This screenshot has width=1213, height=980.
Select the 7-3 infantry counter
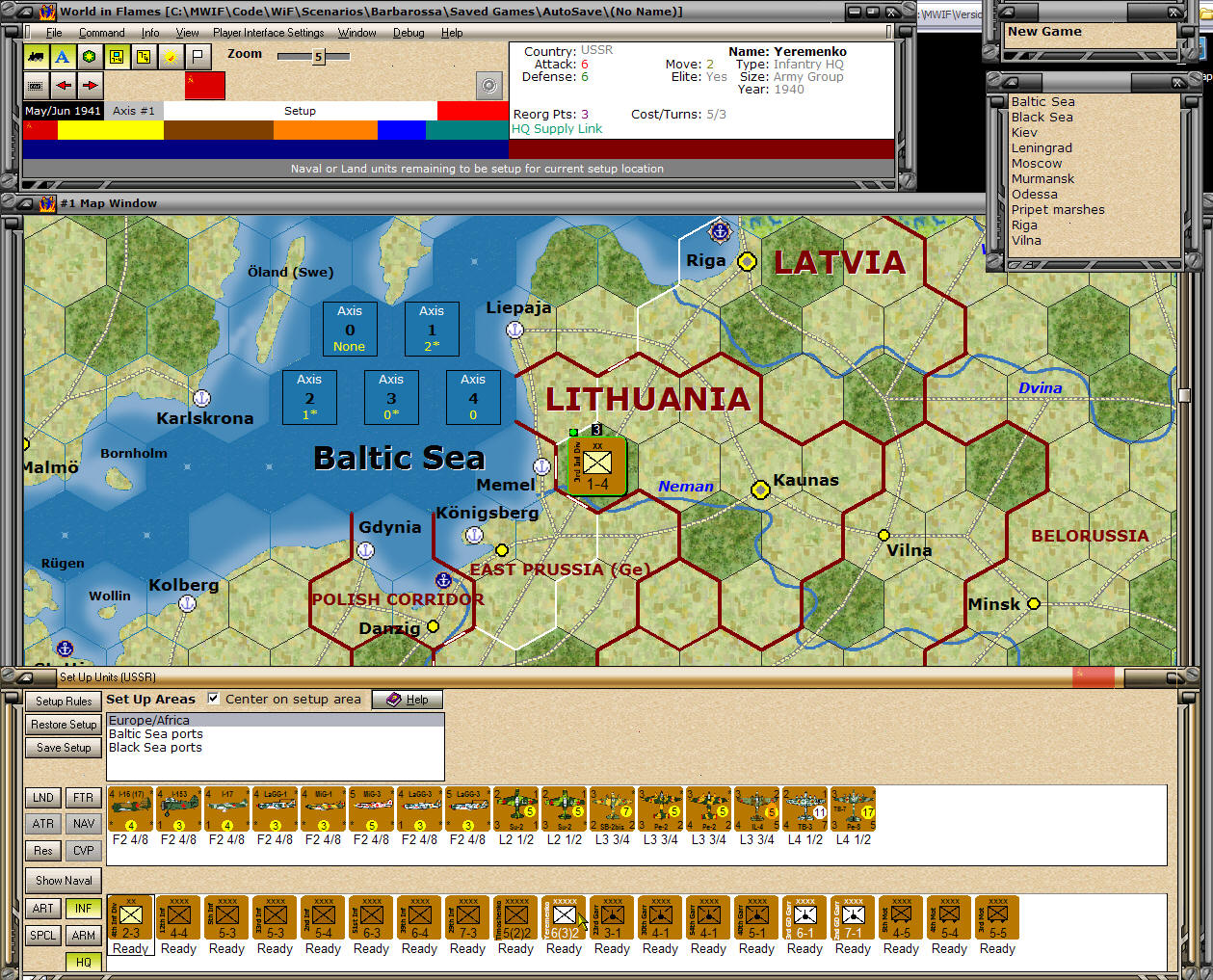(x=467, y=918)
